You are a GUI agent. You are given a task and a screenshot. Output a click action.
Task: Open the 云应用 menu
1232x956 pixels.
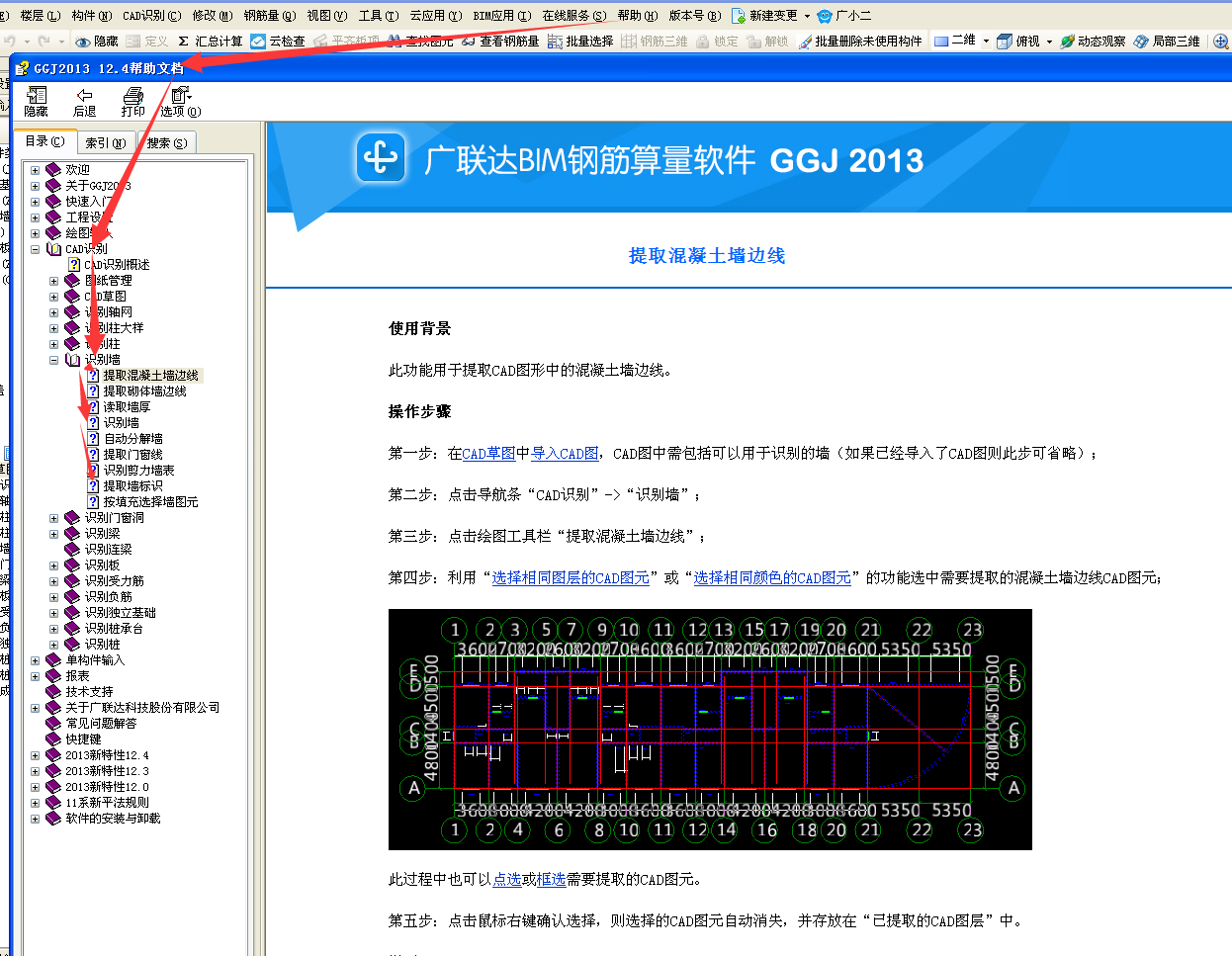point(435,16)
